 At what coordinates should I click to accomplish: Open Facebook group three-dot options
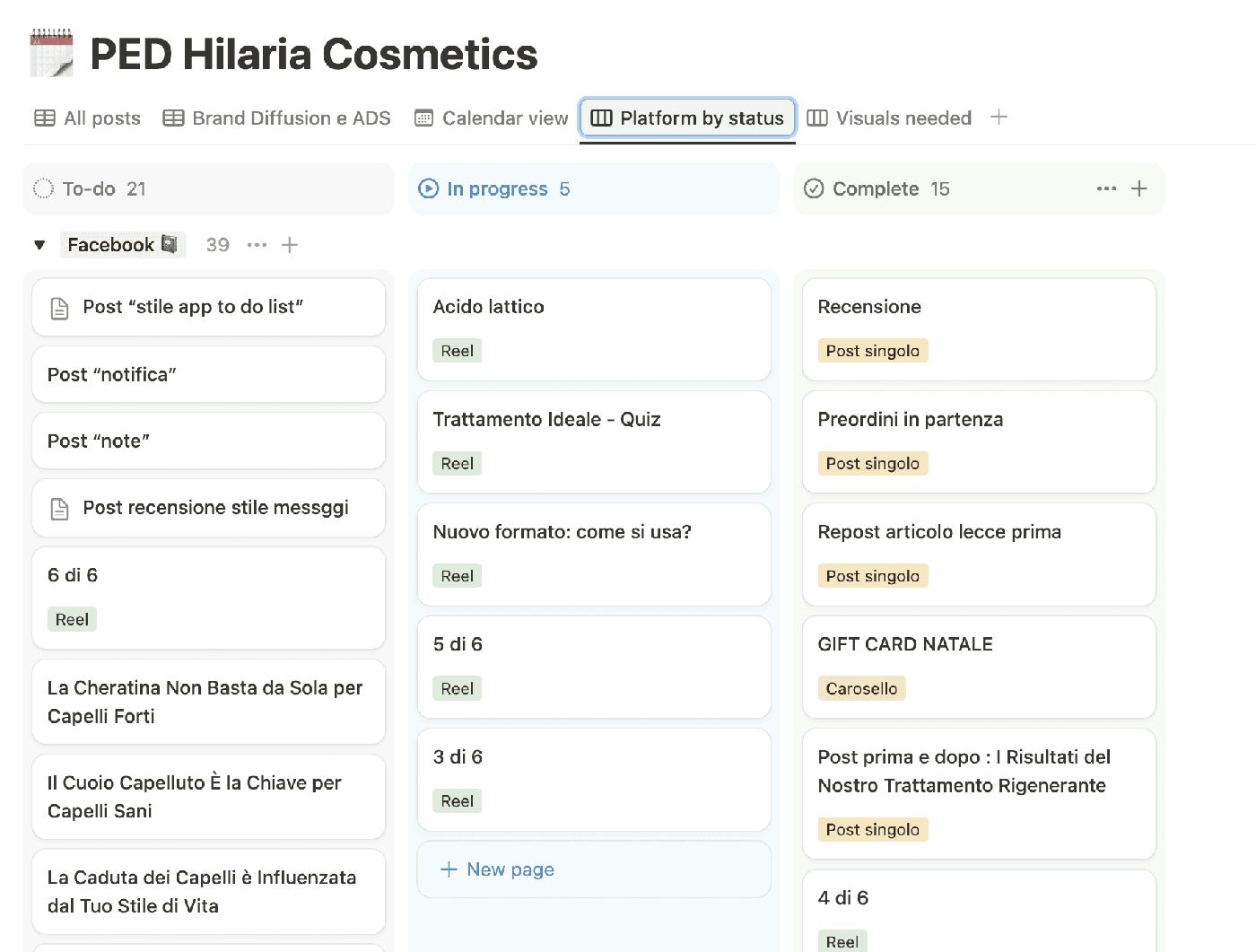[x=257, y=245]
